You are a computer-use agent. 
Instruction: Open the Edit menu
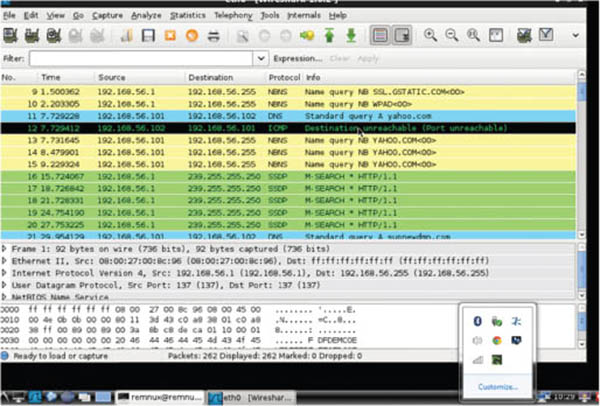31,16
